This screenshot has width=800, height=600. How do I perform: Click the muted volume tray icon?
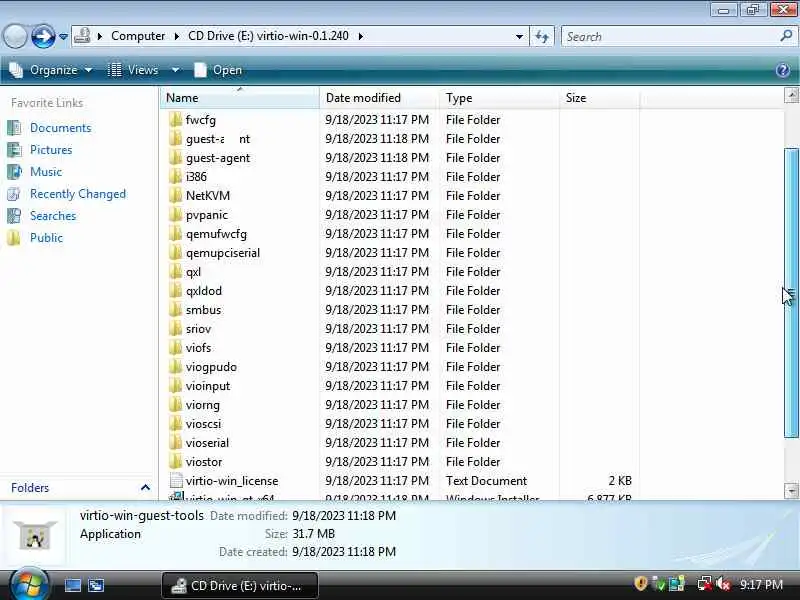point(723,584)
